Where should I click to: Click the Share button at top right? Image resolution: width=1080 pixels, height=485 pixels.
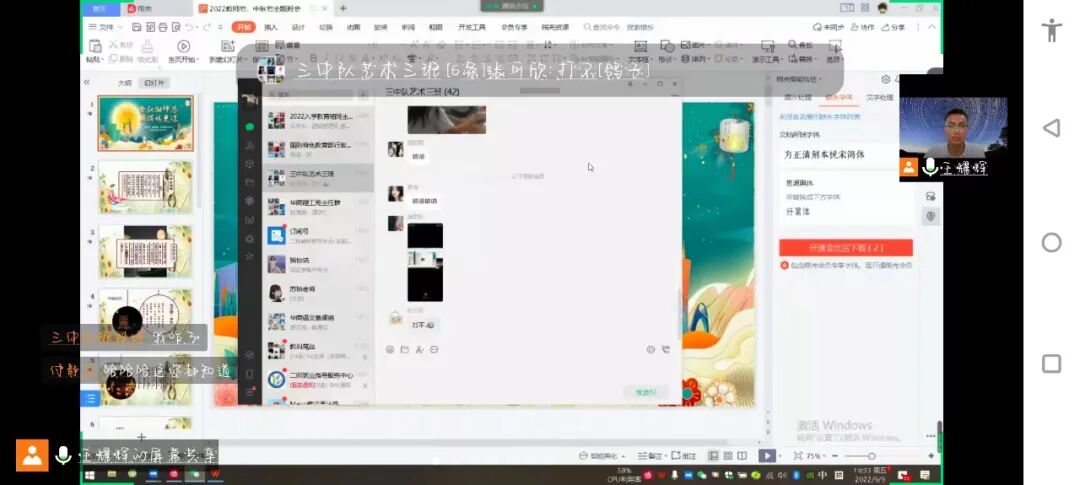893,27
